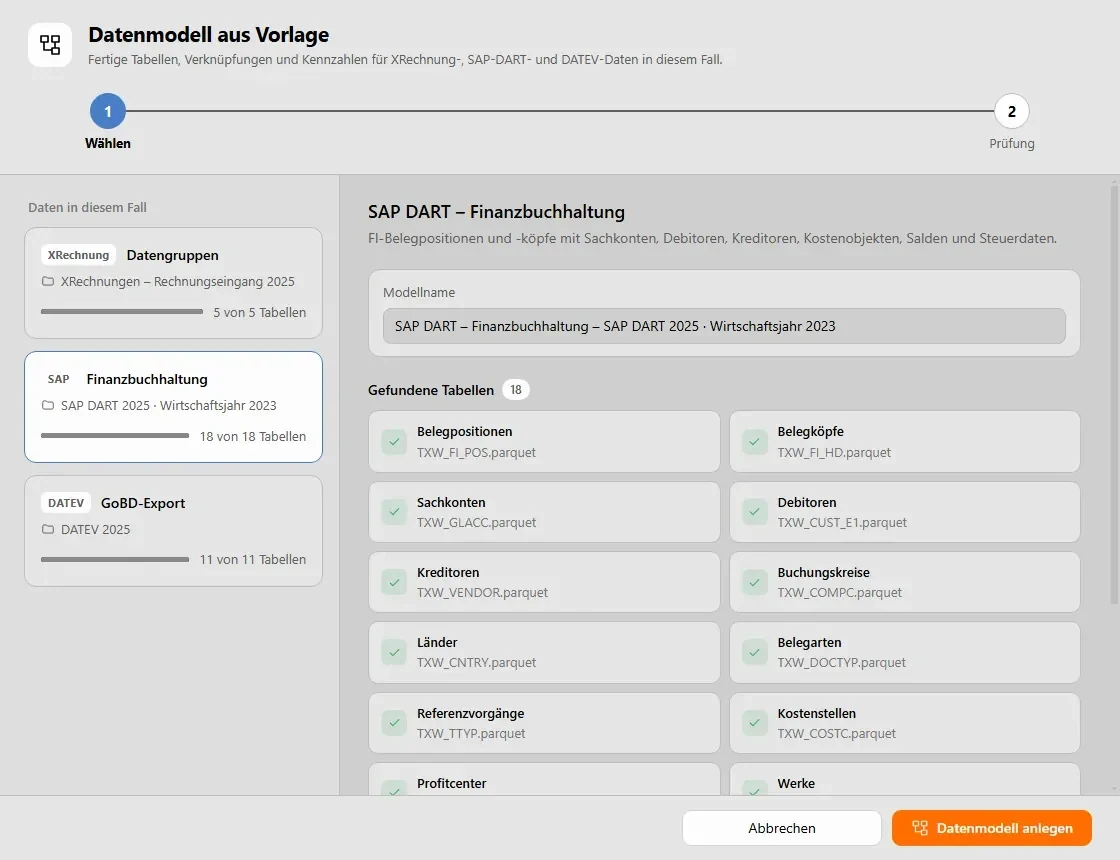This screenshot has width=1120, height=860.
Task: Toggle the Länder table checkbox
Action: [394, 651]
